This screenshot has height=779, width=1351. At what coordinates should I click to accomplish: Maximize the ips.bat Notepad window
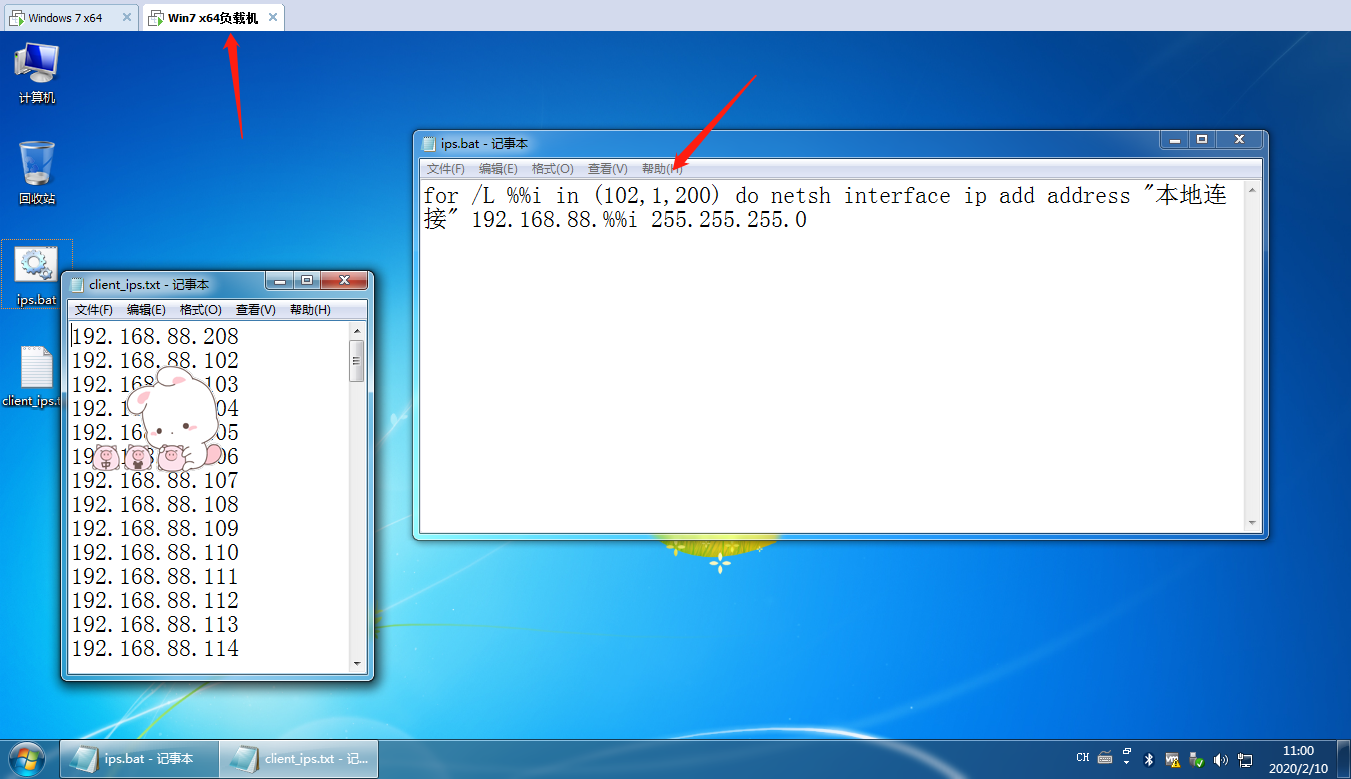1202,140
